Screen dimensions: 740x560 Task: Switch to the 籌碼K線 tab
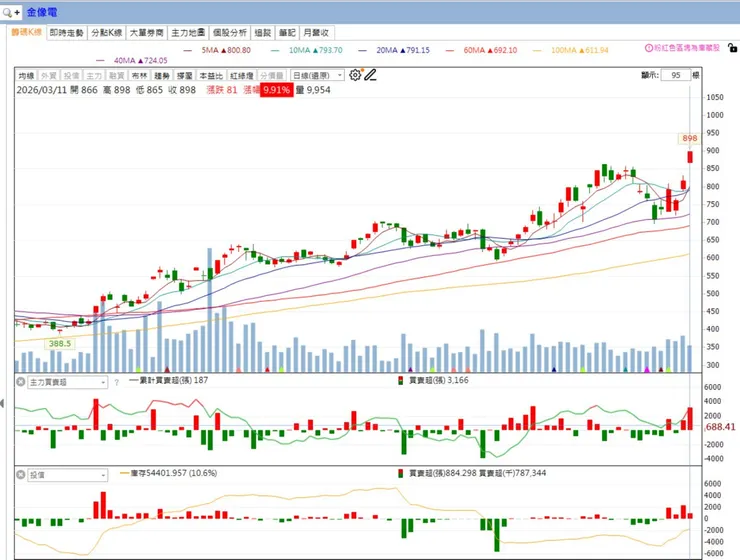coord(26,32)
